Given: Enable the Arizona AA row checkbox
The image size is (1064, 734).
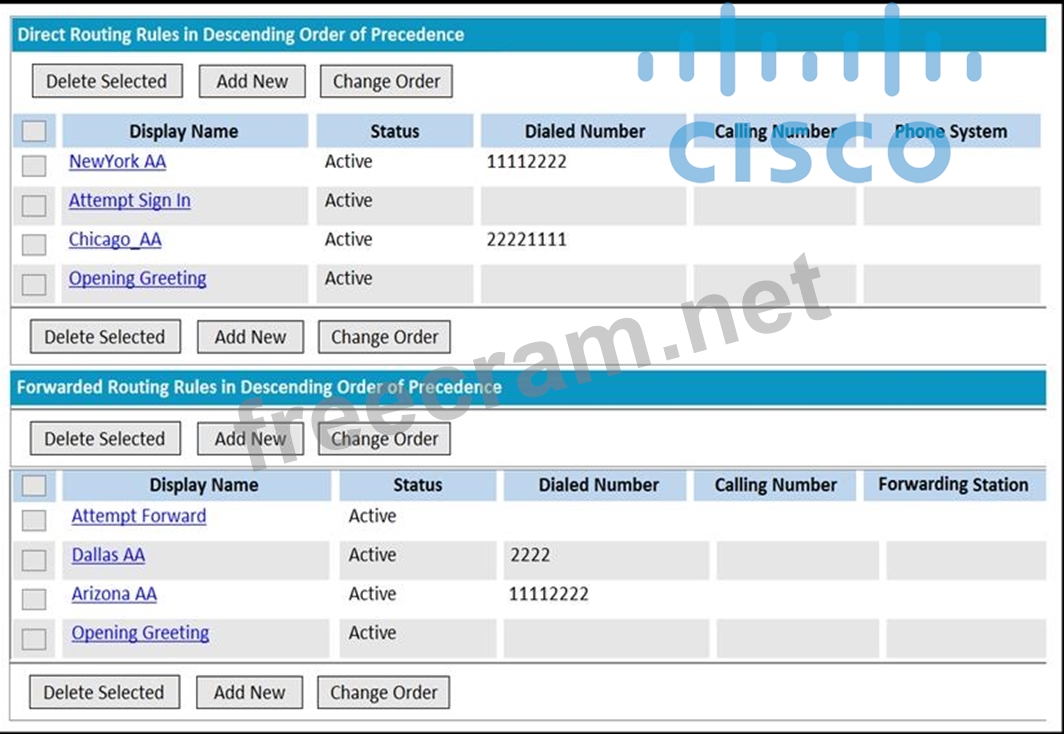Looking at the screenshot, I should pos(34,599).
